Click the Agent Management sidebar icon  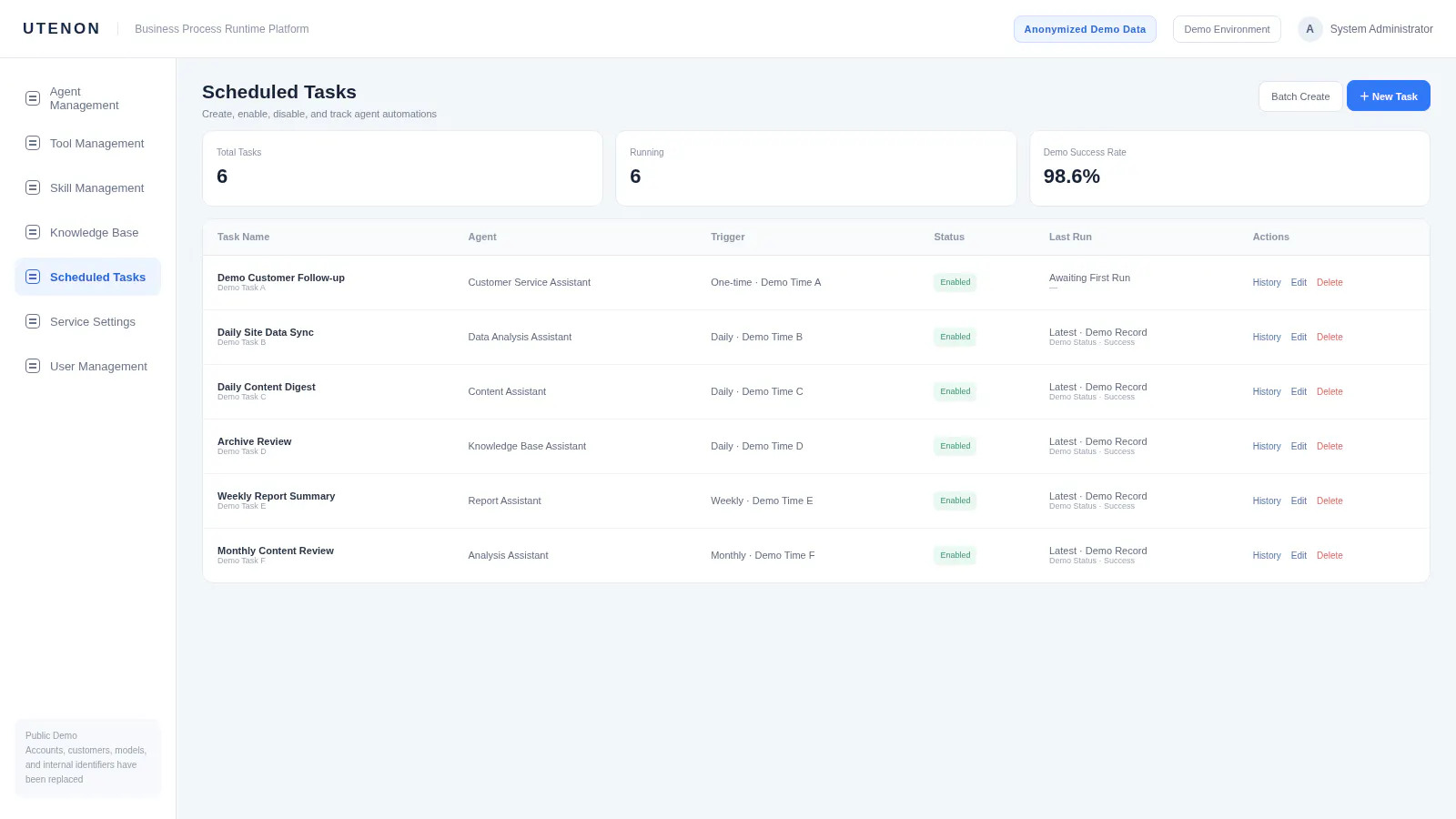click(x=33, y=98)
